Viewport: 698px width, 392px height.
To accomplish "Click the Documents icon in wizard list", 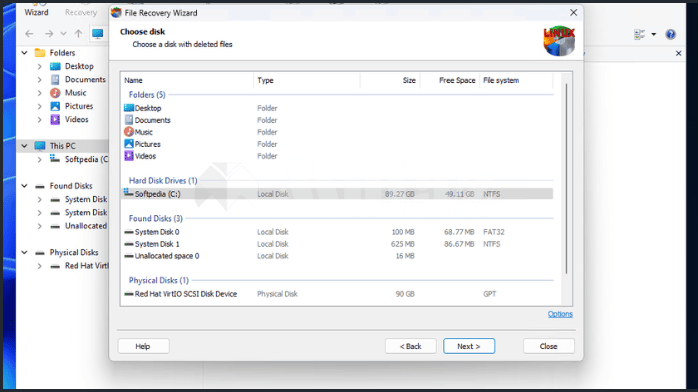I will [129, 120].
